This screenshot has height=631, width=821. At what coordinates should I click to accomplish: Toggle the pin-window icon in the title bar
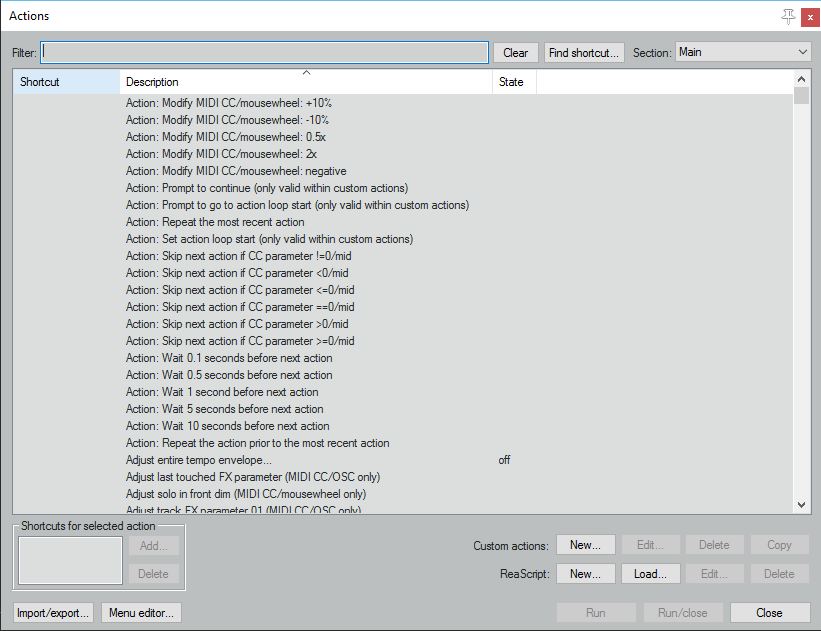click(787, 16)
